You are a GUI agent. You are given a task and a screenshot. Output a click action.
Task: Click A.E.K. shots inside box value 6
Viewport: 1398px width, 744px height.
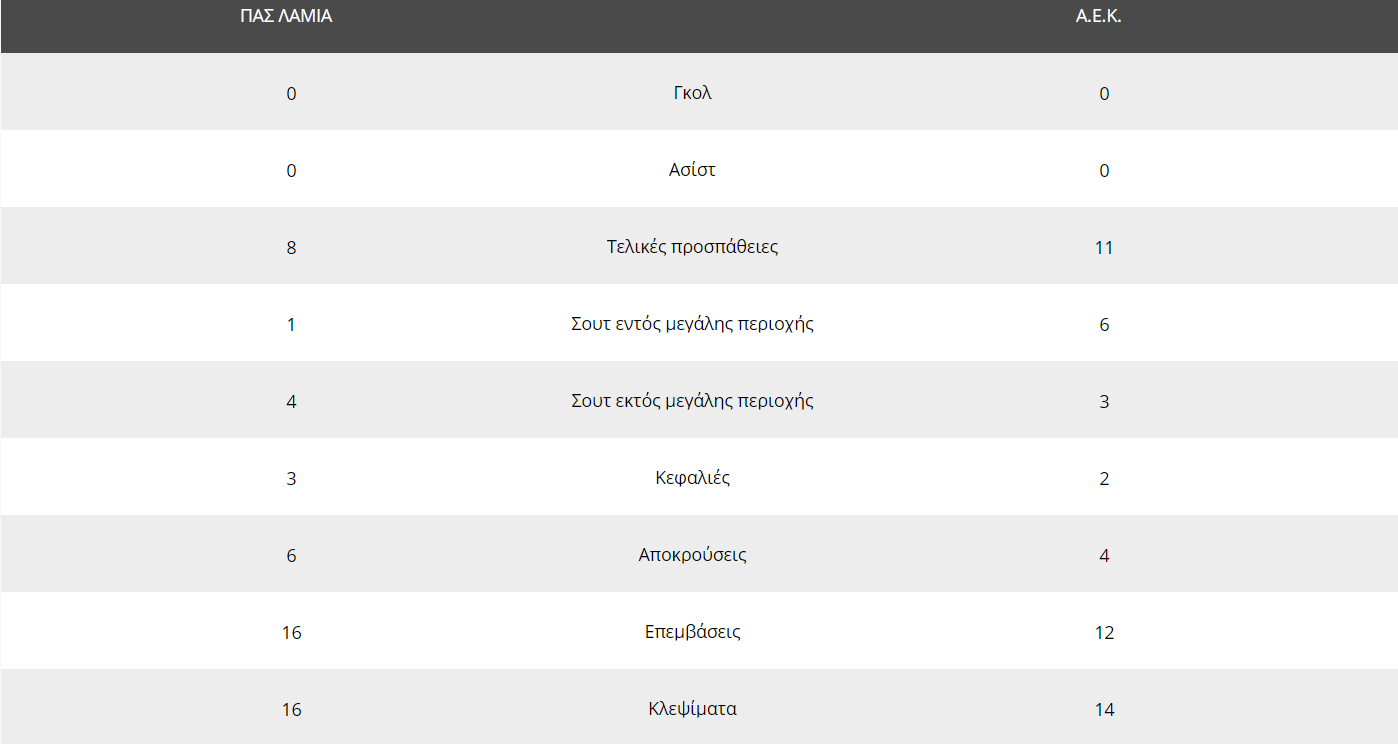pos(1104,325)
